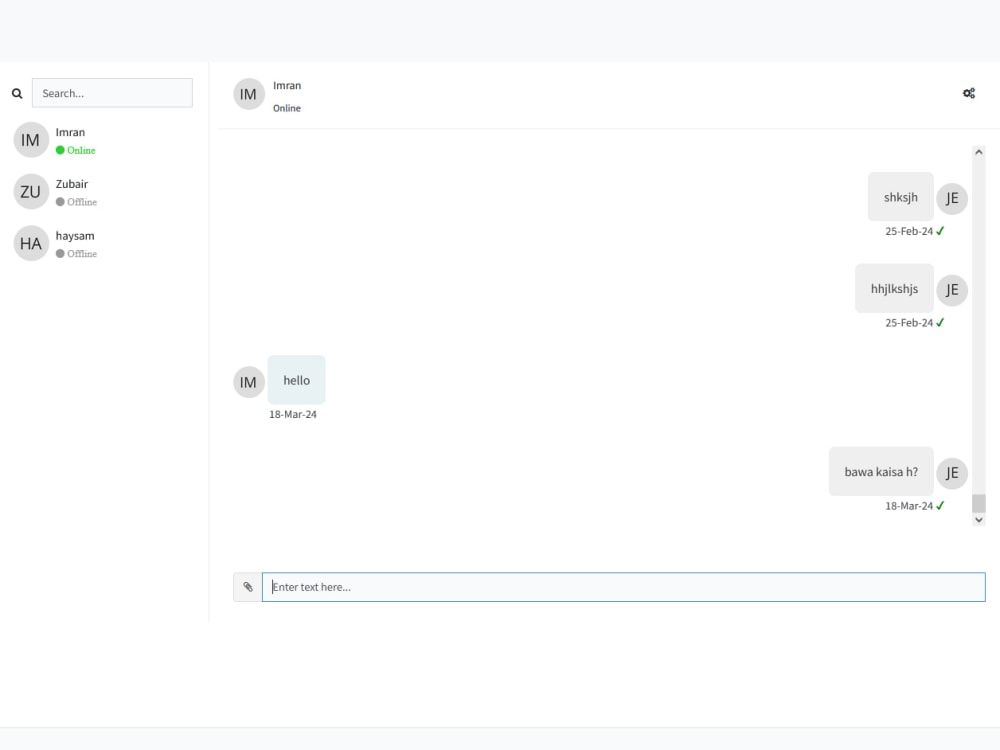Viewport: 1000px width, 750px height.
Task: Click the 'hhjlkshjs' message bubble
Action: (894, 289)
